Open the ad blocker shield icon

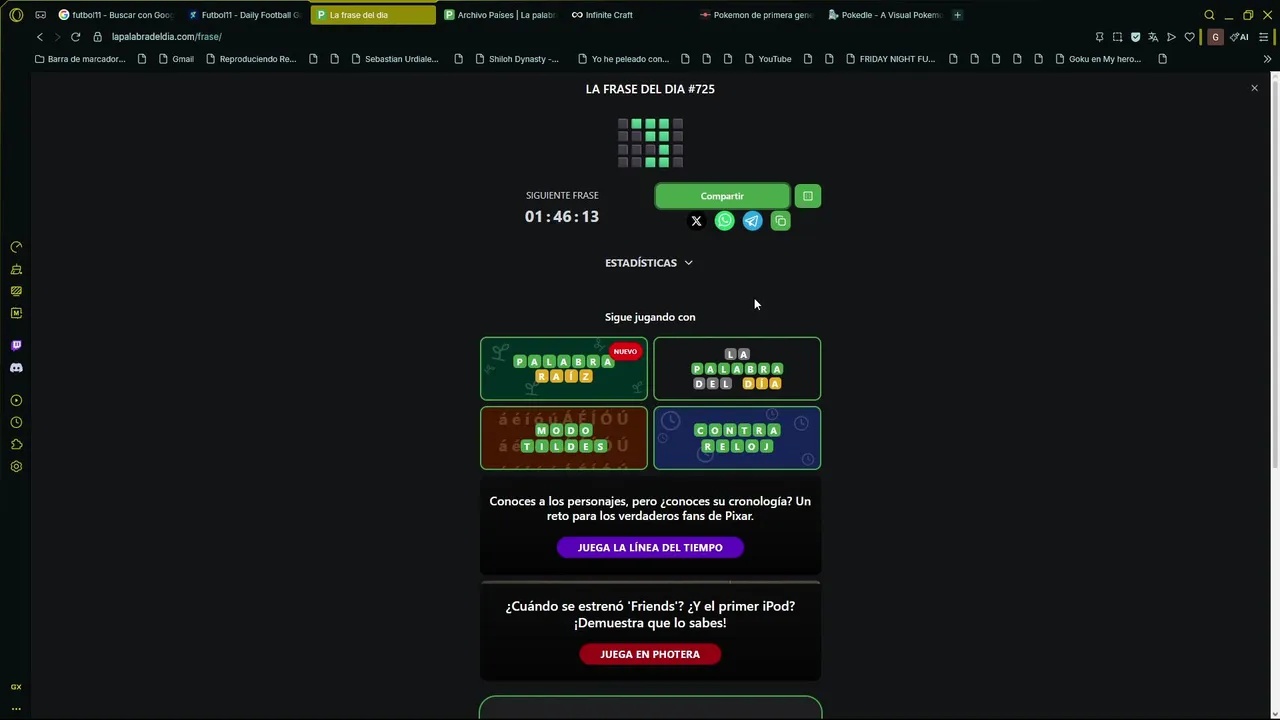click(1135, 37)
